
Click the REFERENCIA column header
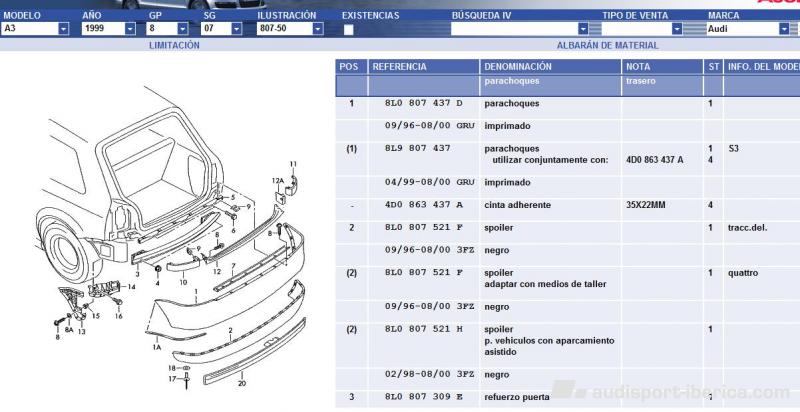(x=423, y=67)
